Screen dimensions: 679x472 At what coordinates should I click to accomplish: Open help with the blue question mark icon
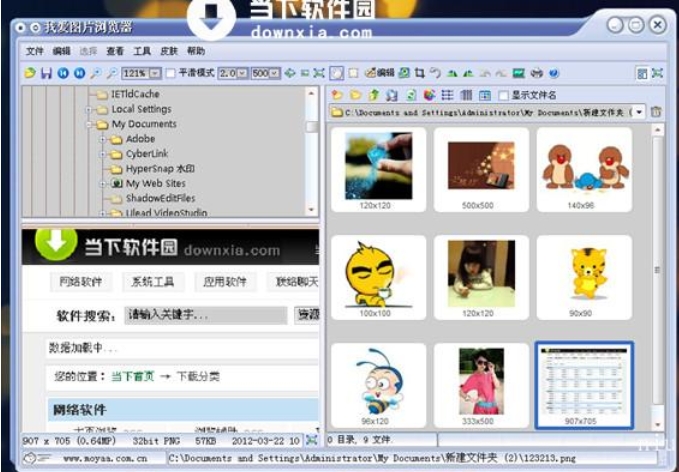coord(553,73)
